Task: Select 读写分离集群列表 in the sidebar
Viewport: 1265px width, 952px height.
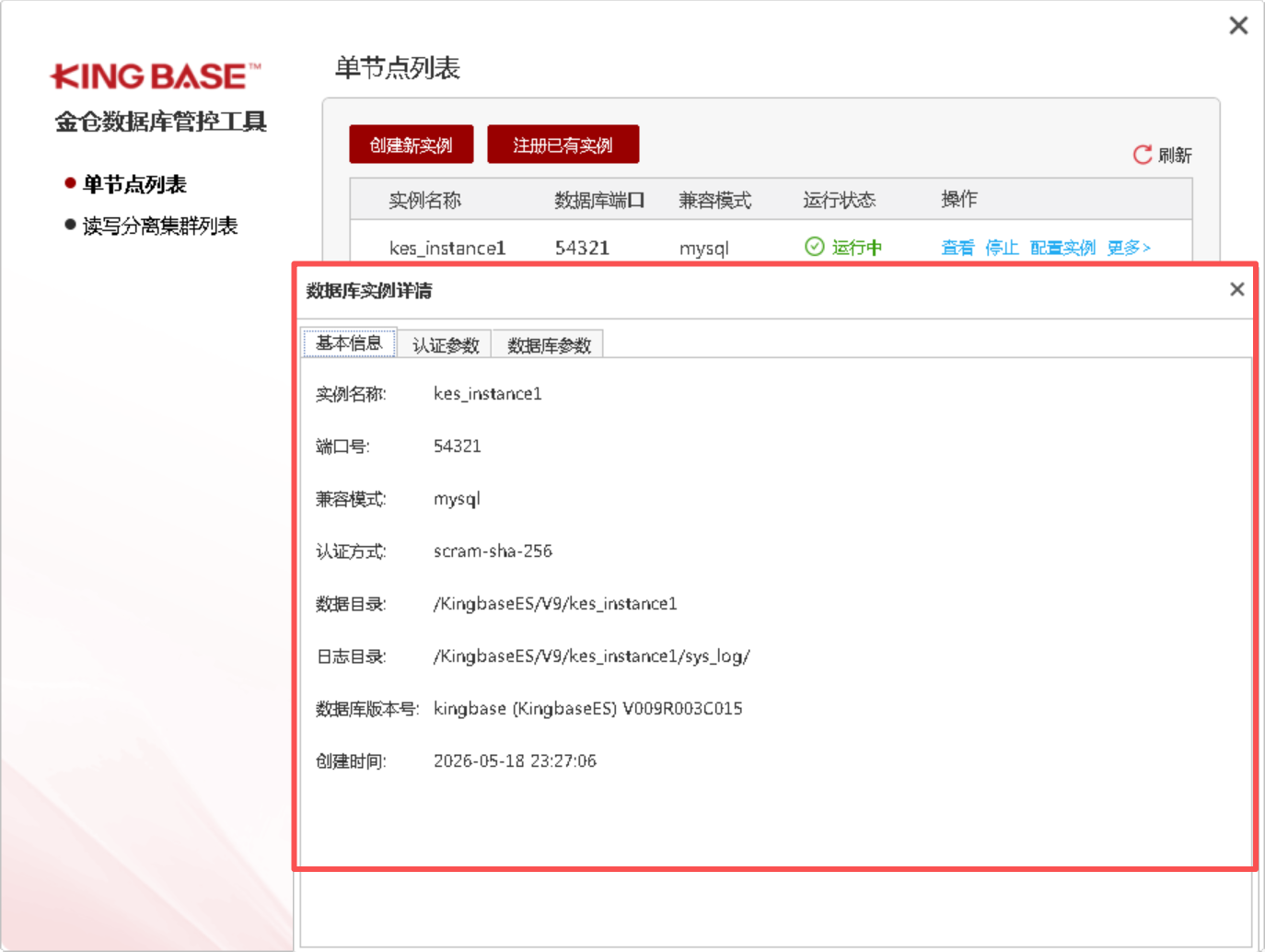Action: click(160, 226)
